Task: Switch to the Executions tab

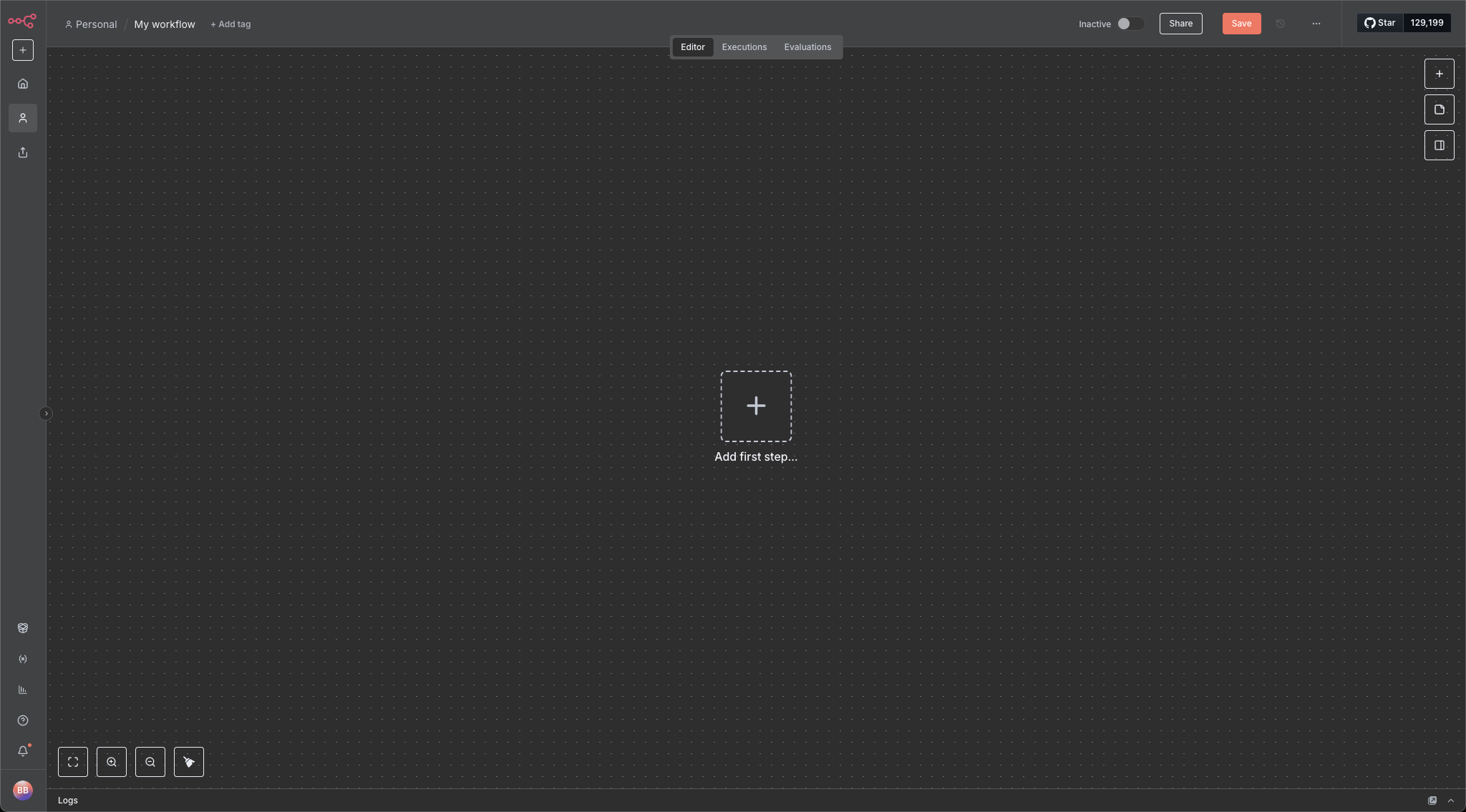Action: [744, 47]
